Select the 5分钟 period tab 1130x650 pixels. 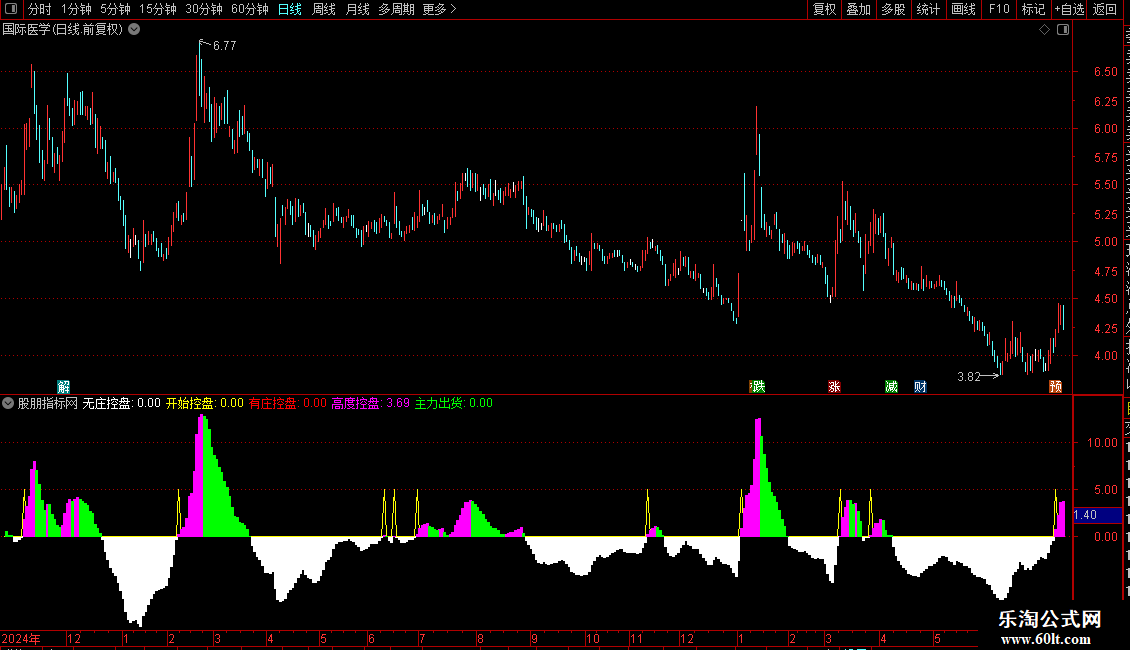click(115, 9)
